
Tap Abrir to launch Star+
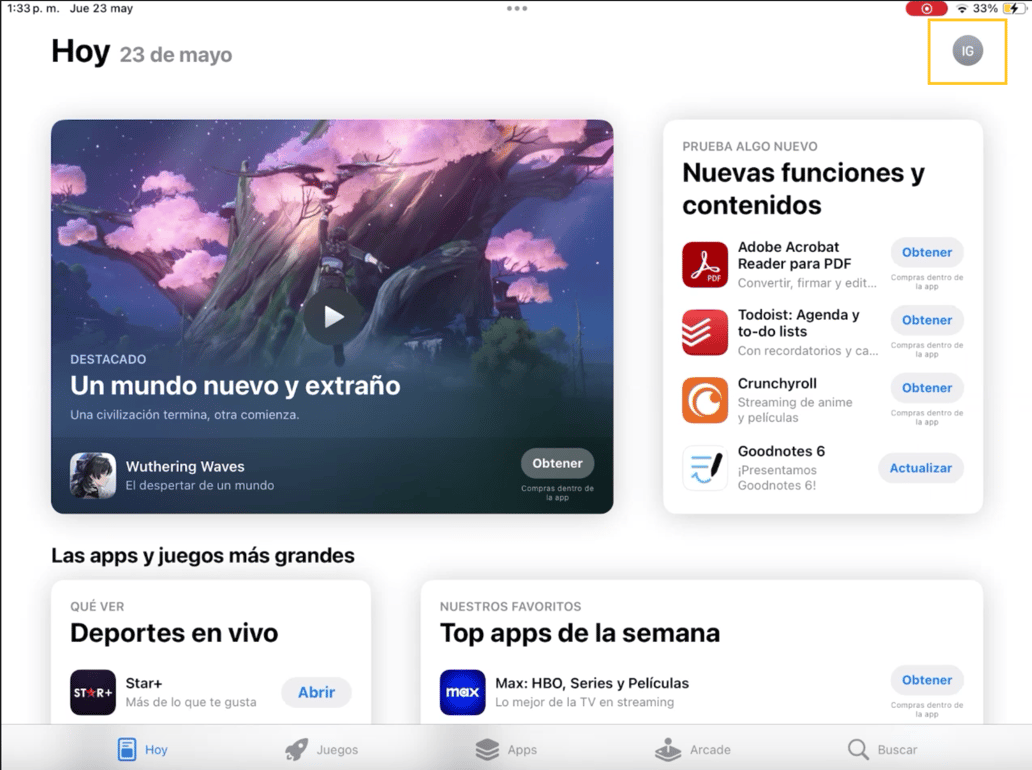click(x=316, y=692)
